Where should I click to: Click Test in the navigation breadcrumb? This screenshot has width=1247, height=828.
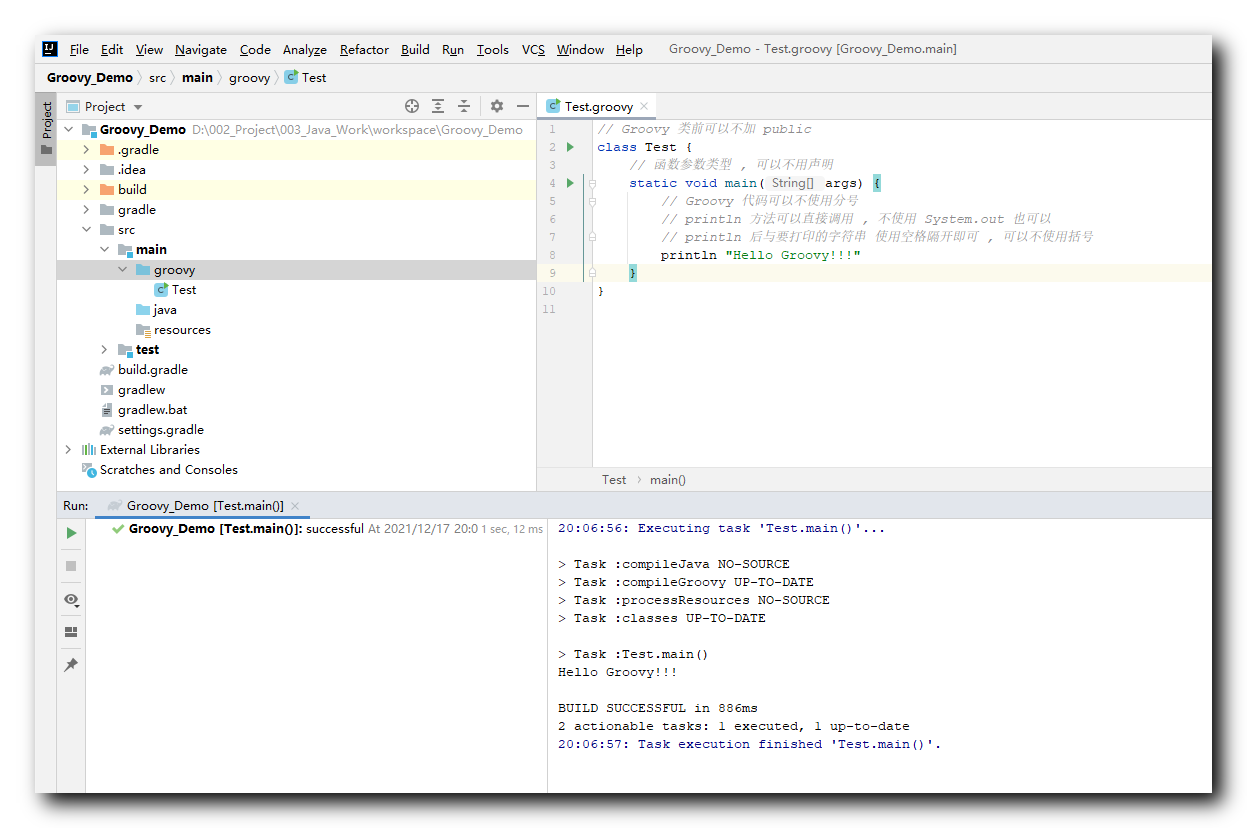(305, 77)
